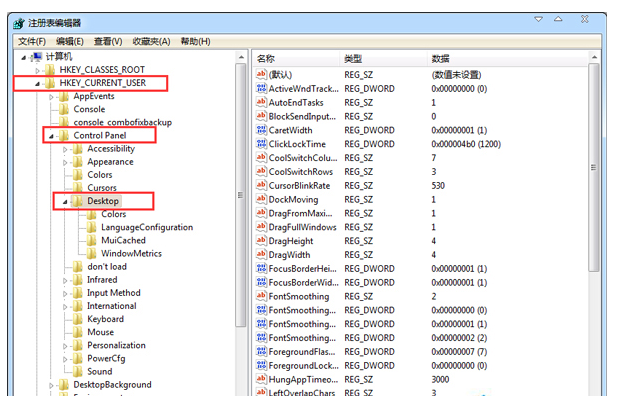Image resolution: width=625 pixels, height=396 pixels.
Task: Open the 编辑(E) menu
Action: (70, 41)
